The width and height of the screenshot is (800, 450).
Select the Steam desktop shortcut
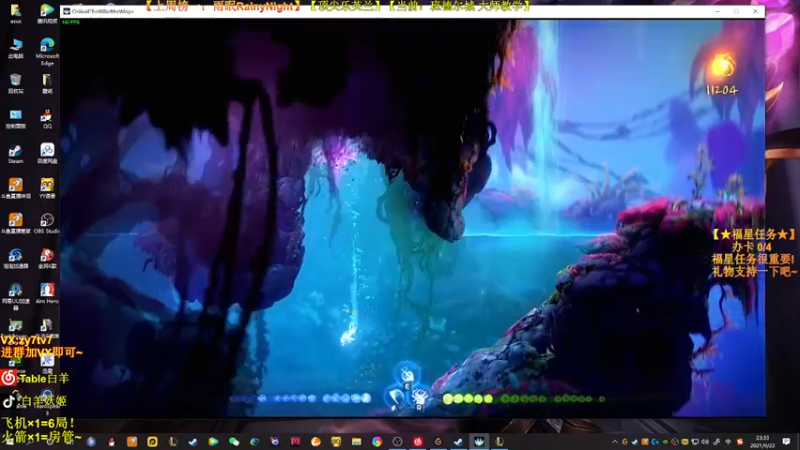point(16,154)
